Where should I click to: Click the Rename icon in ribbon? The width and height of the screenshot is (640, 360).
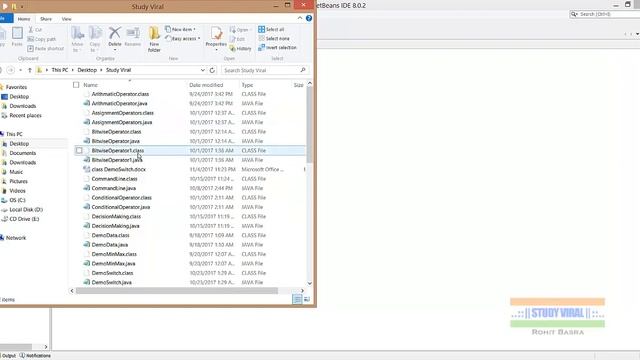click(133, 37)
